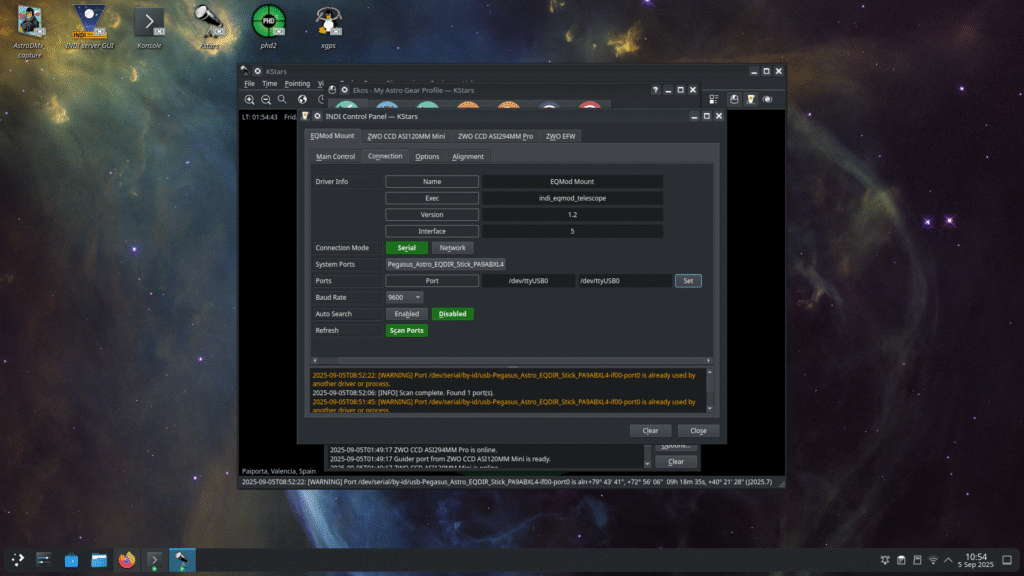
Task: Open kstars desktop shortcut
Action: tap(209, 27)
